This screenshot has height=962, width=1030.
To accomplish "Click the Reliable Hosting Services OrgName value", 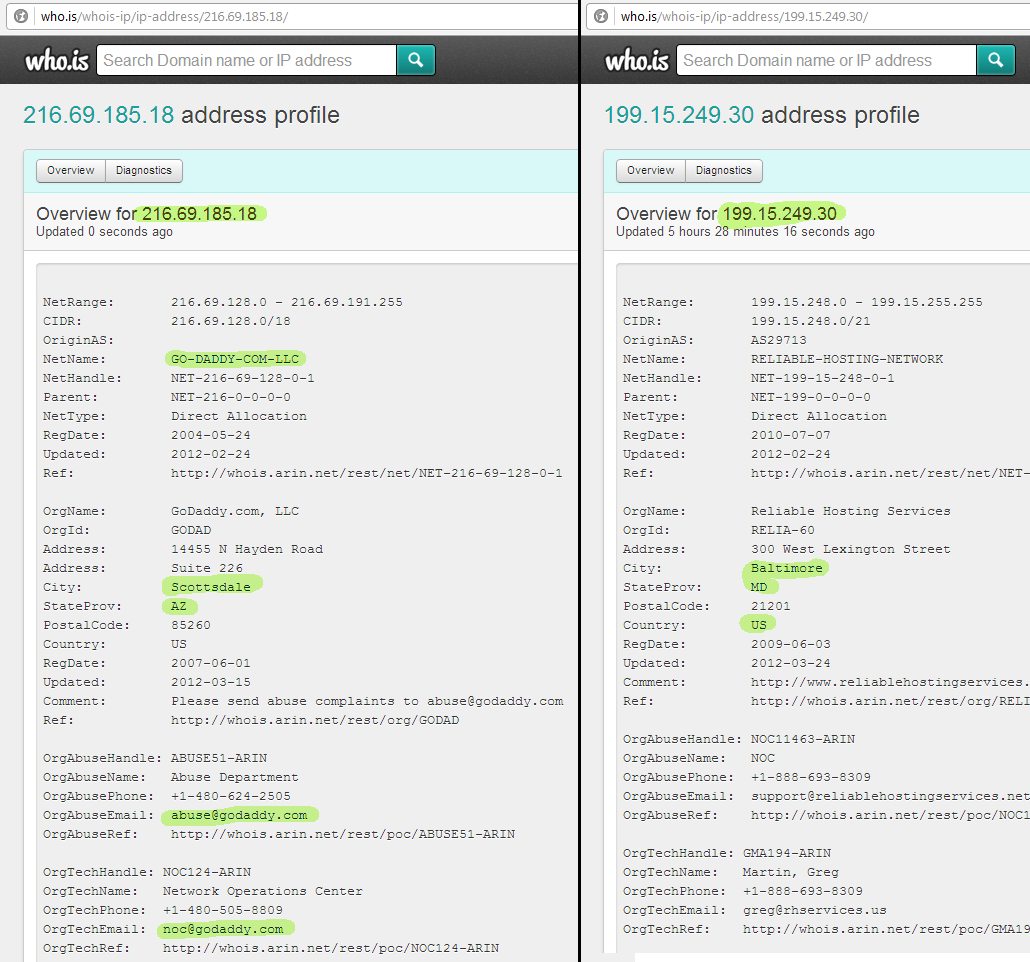I will pyautogui.click(x=851, y=511).
